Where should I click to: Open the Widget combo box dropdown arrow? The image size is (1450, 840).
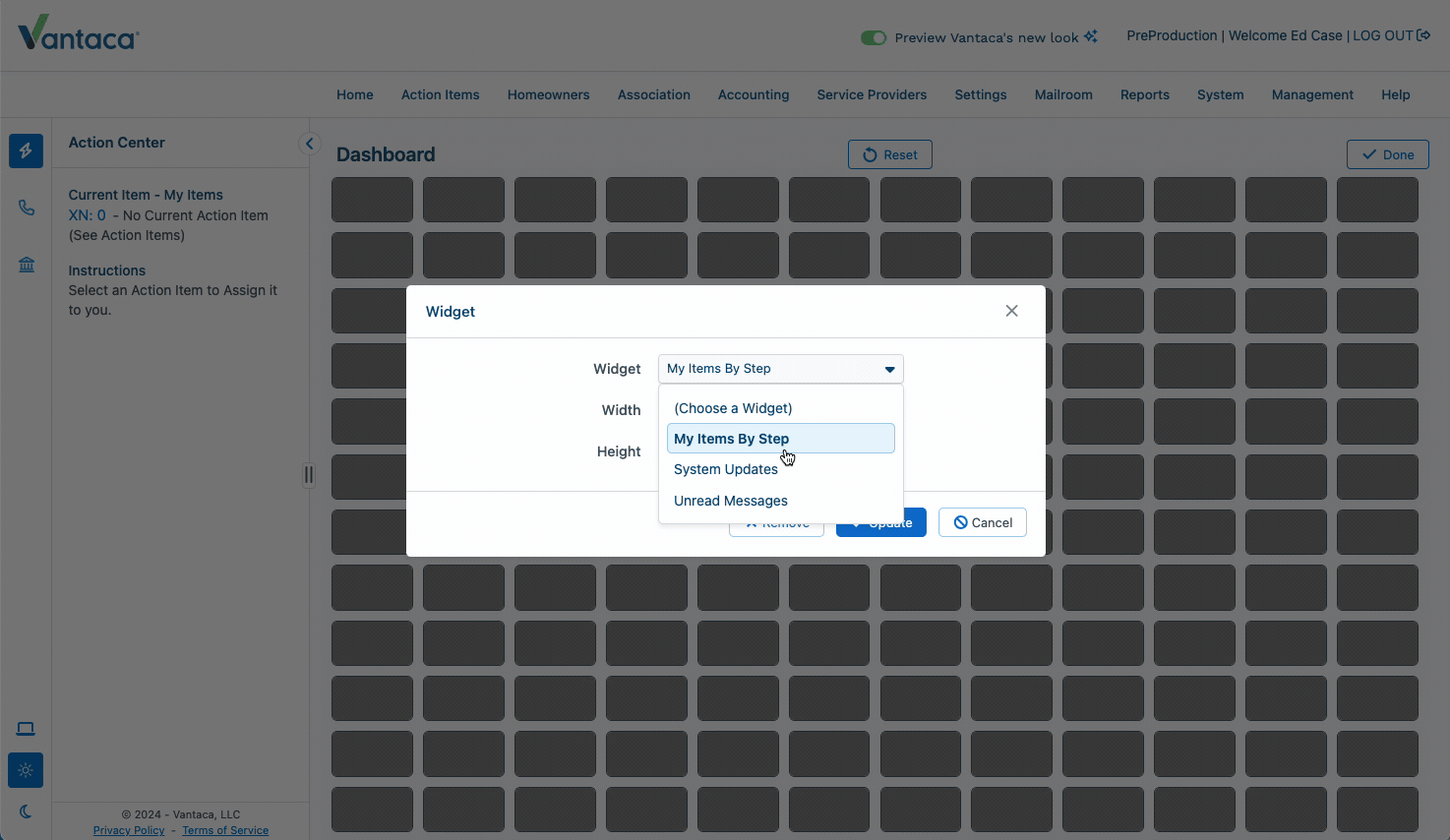pyautogui.click(x=889, y=369)
